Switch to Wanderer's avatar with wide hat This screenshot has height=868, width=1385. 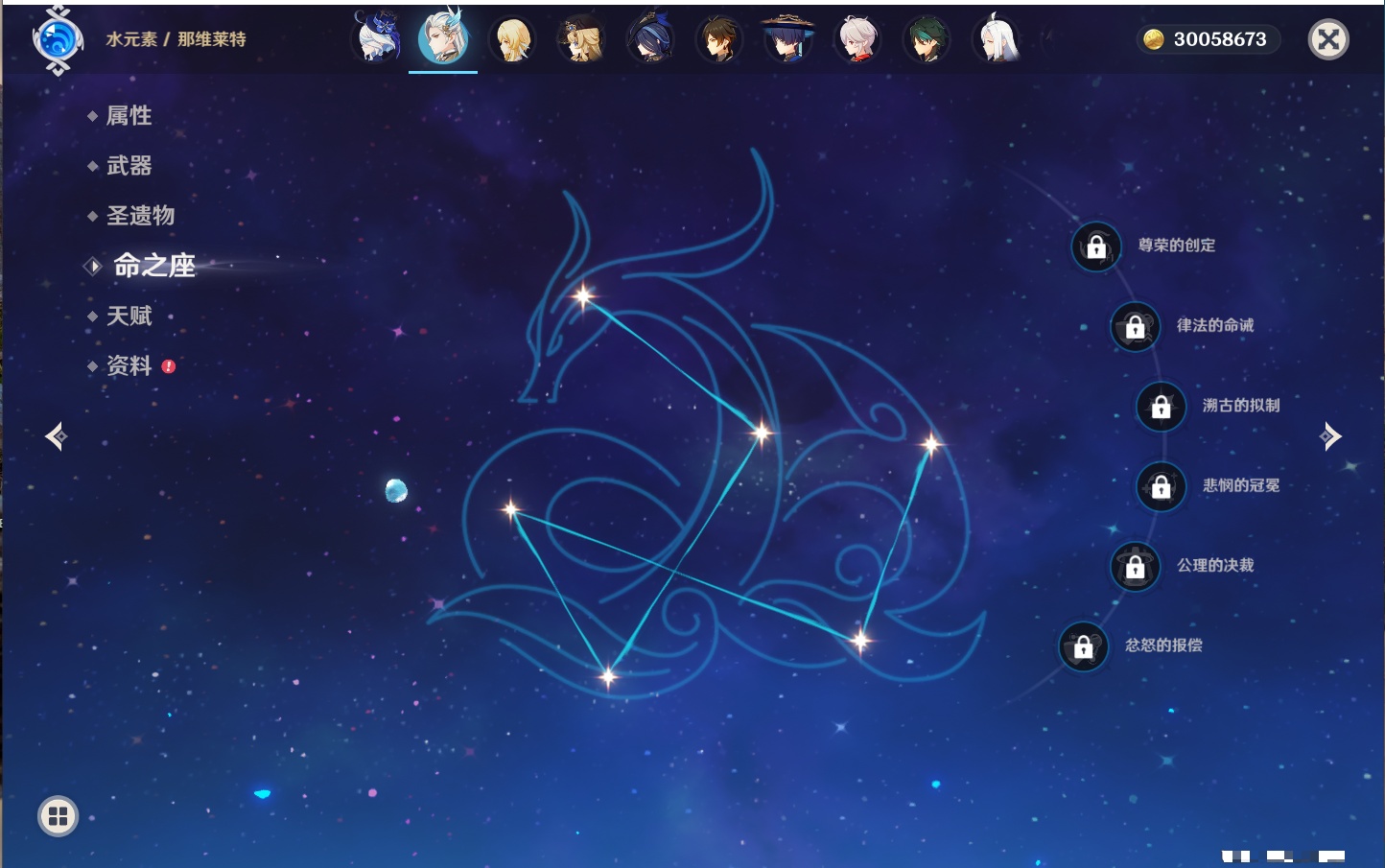click(x=788, y=39)
